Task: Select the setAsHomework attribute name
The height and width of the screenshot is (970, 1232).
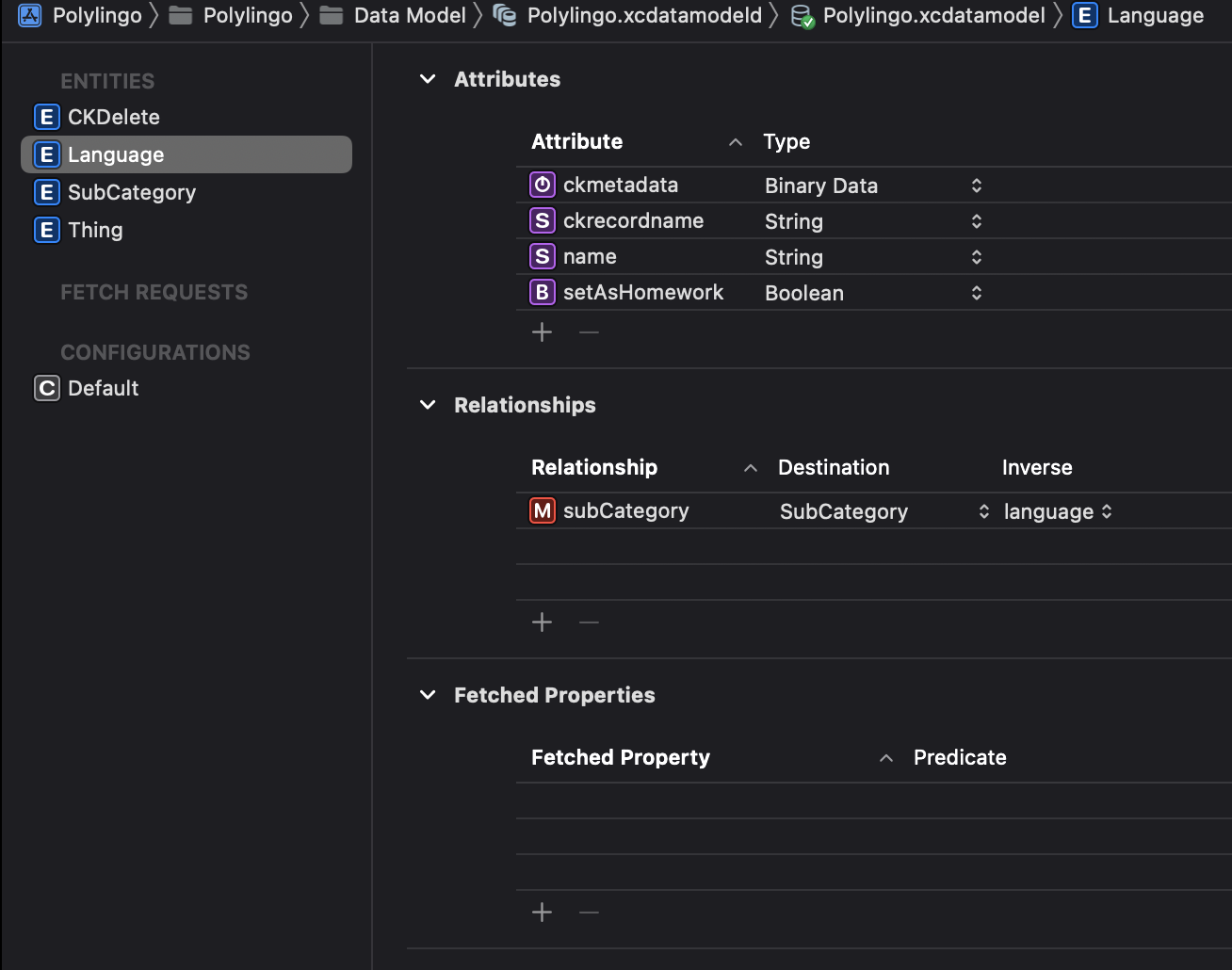Action: coord(643,292)
